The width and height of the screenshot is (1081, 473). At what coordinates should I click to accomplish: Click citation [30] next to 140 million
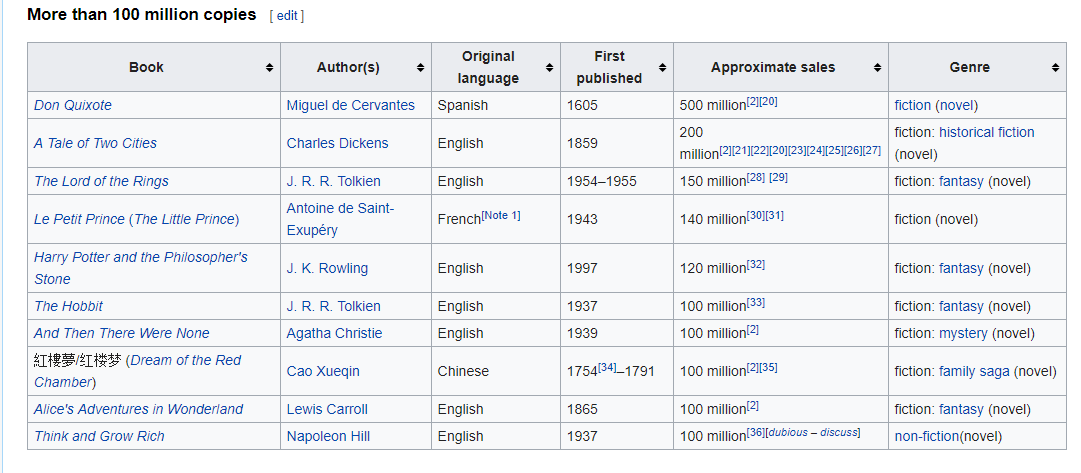tap(756, 215)
